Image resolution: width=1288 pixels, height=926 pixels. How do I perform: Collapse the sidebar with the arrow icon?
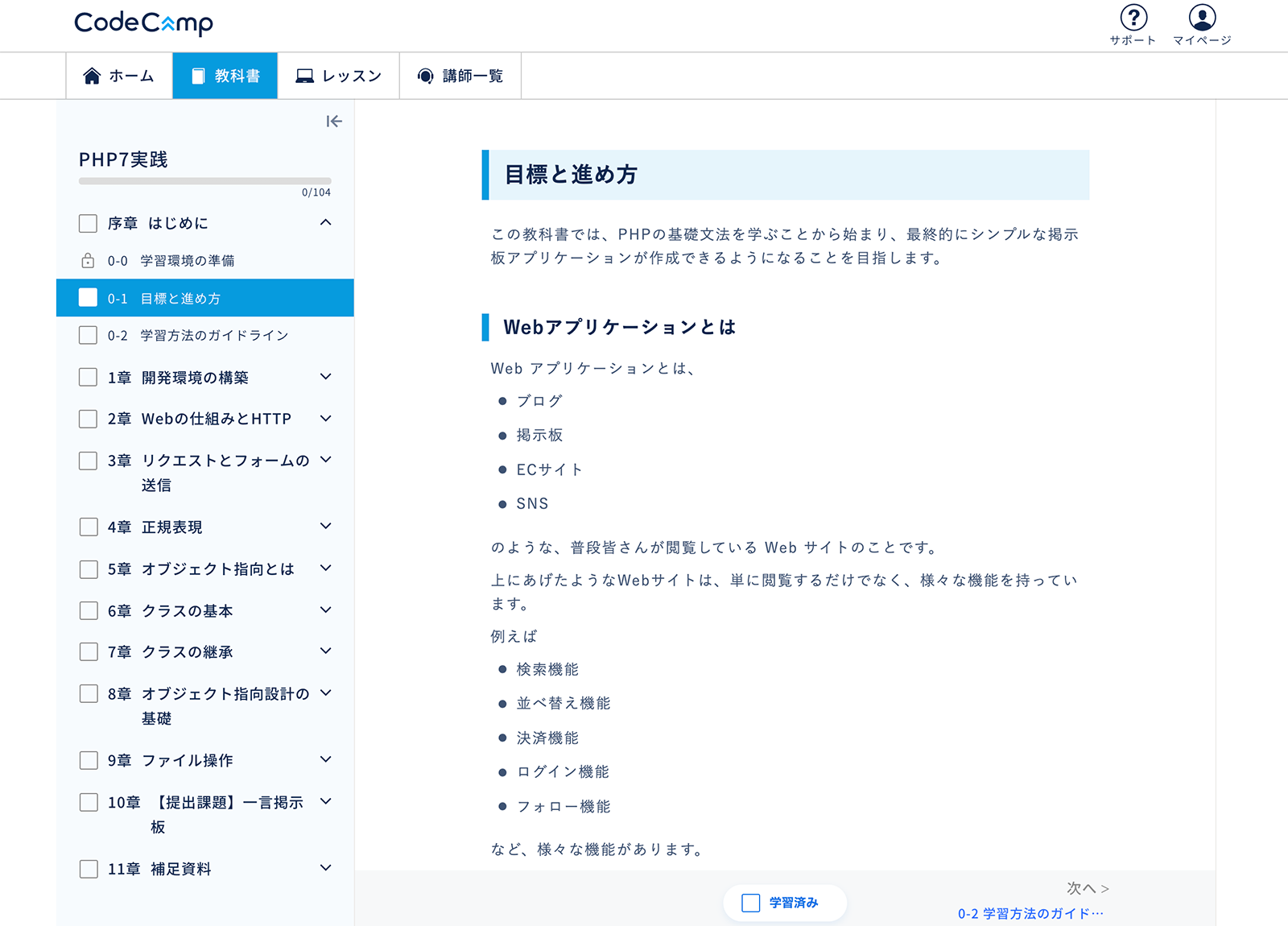334,122
